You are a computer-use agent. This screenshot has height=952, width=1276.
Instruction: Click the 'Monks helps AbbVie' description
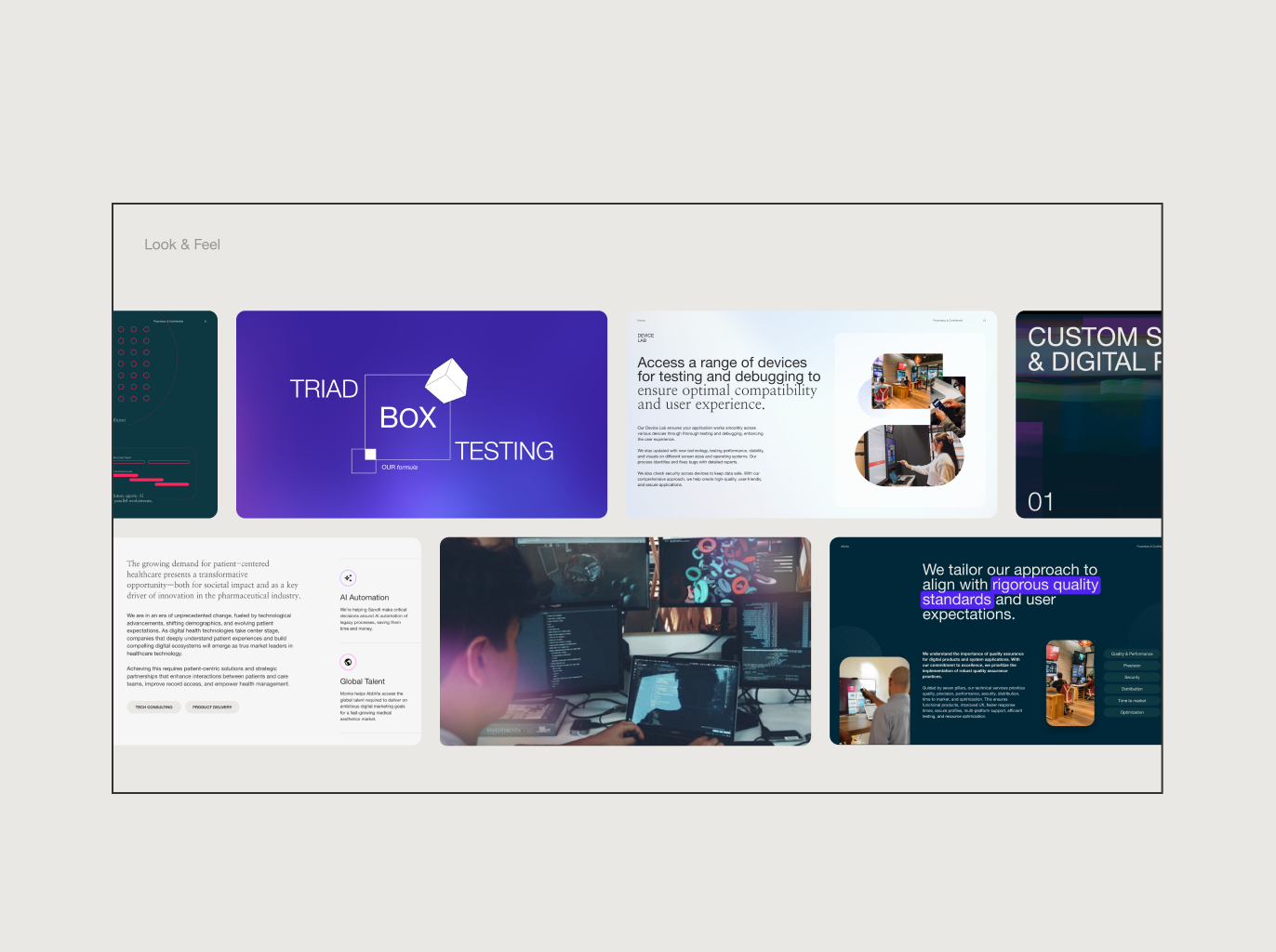[373, 707]
